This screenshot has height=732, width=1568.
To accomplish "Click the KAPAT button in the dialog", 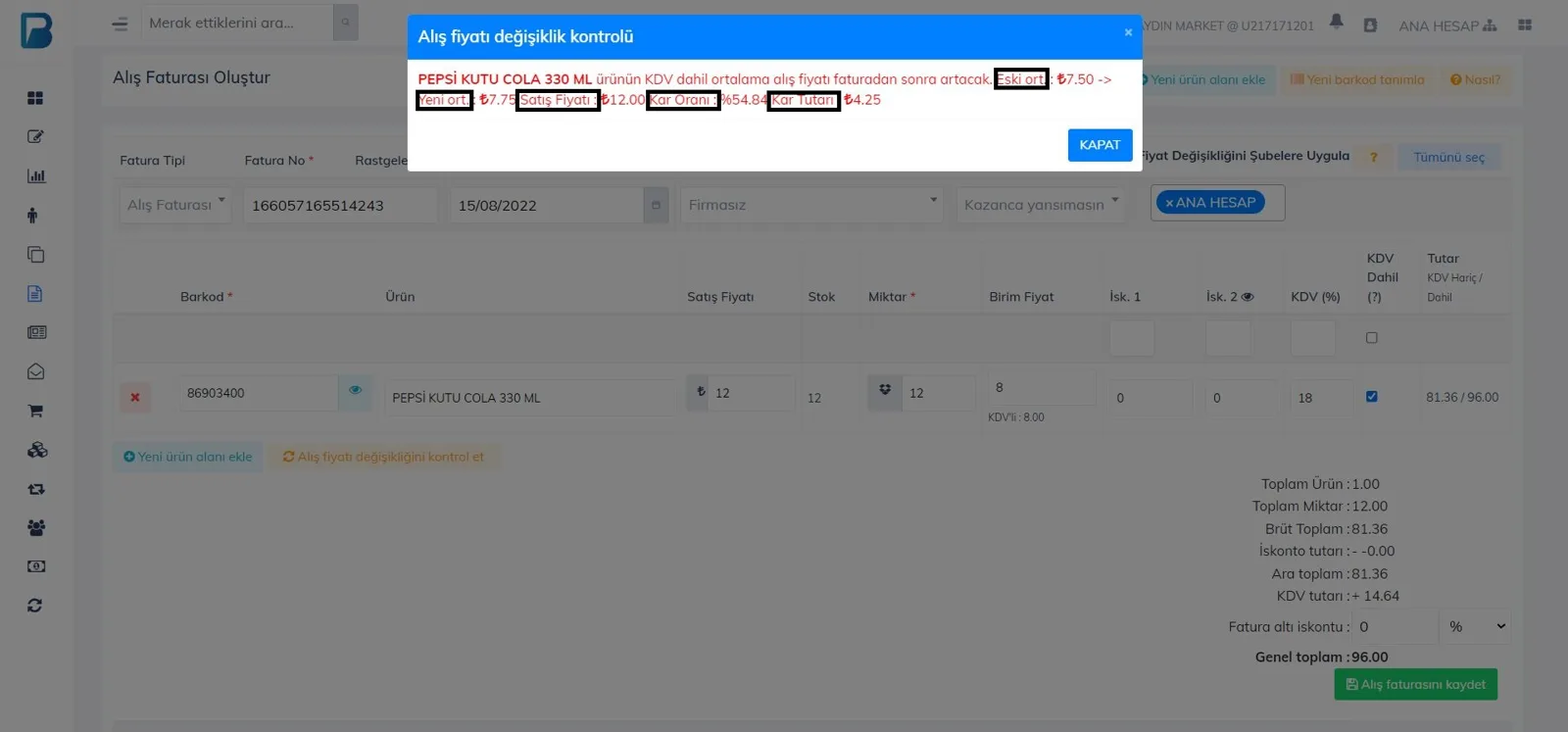I will pos(1100,145).
